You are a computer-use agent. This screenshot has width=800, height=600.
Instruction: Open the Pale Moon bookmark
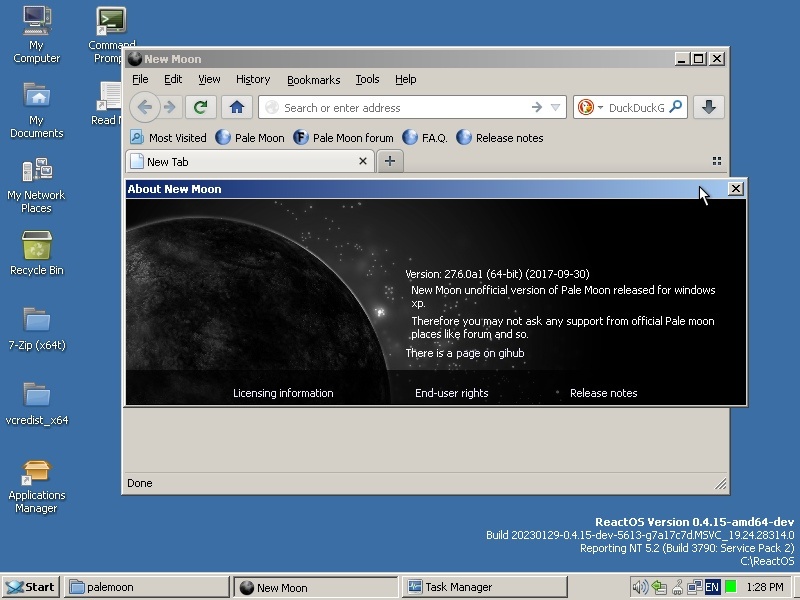pyautogui.click(x=249, y=138)
